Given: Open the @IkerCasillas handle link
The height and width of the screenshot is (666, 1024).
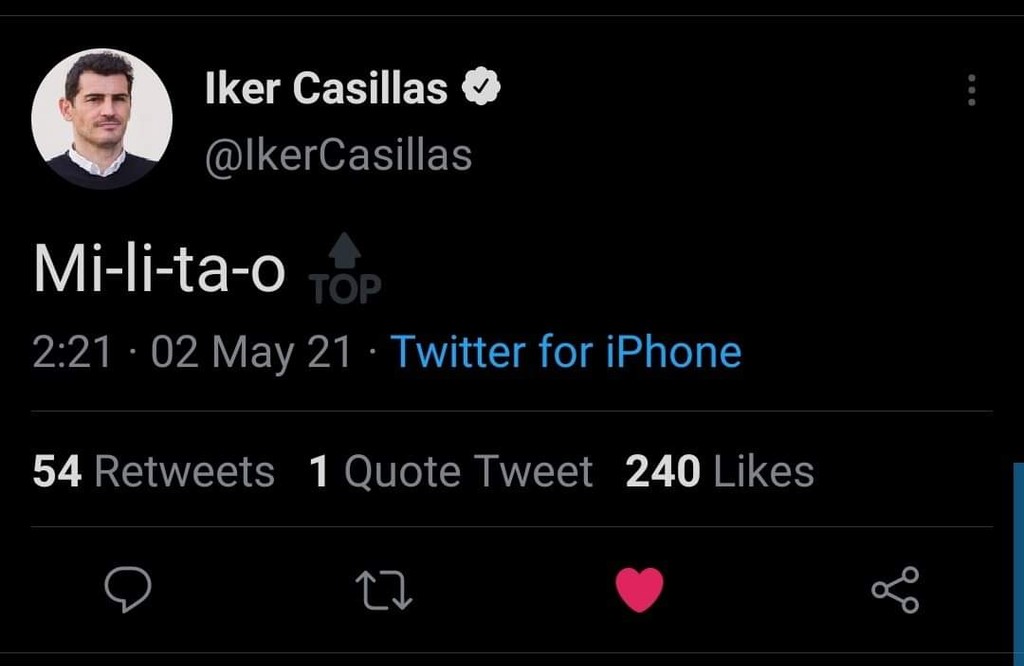Looking at the screenshot, I should [338, 156].
